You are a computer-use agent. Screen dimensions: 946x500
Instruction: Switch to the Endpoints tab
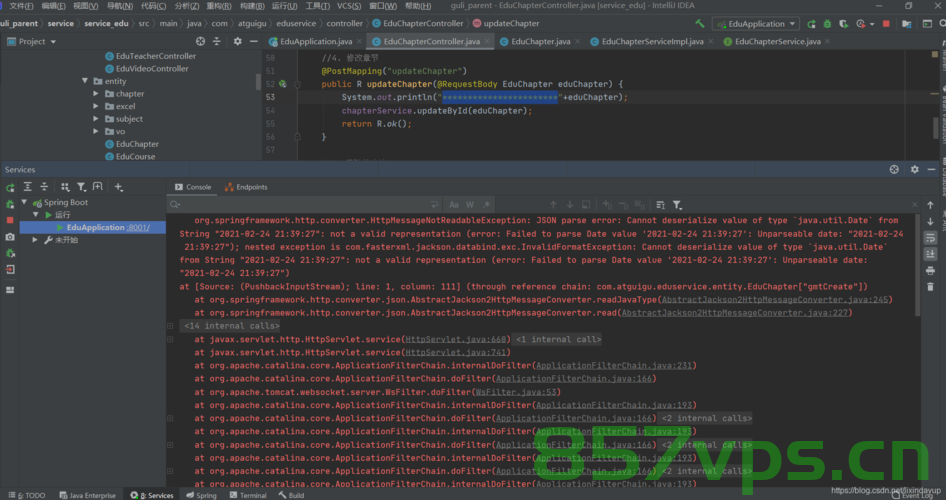(x=246, y=187)
